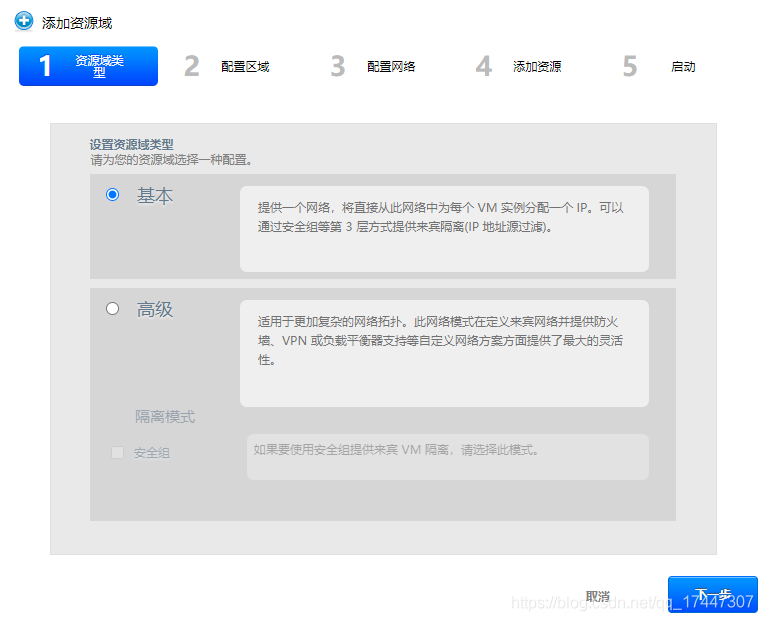Open step 1 资源域类型 tab
The height and width of the screenshot is (621, 764).
tap(88, 66)
